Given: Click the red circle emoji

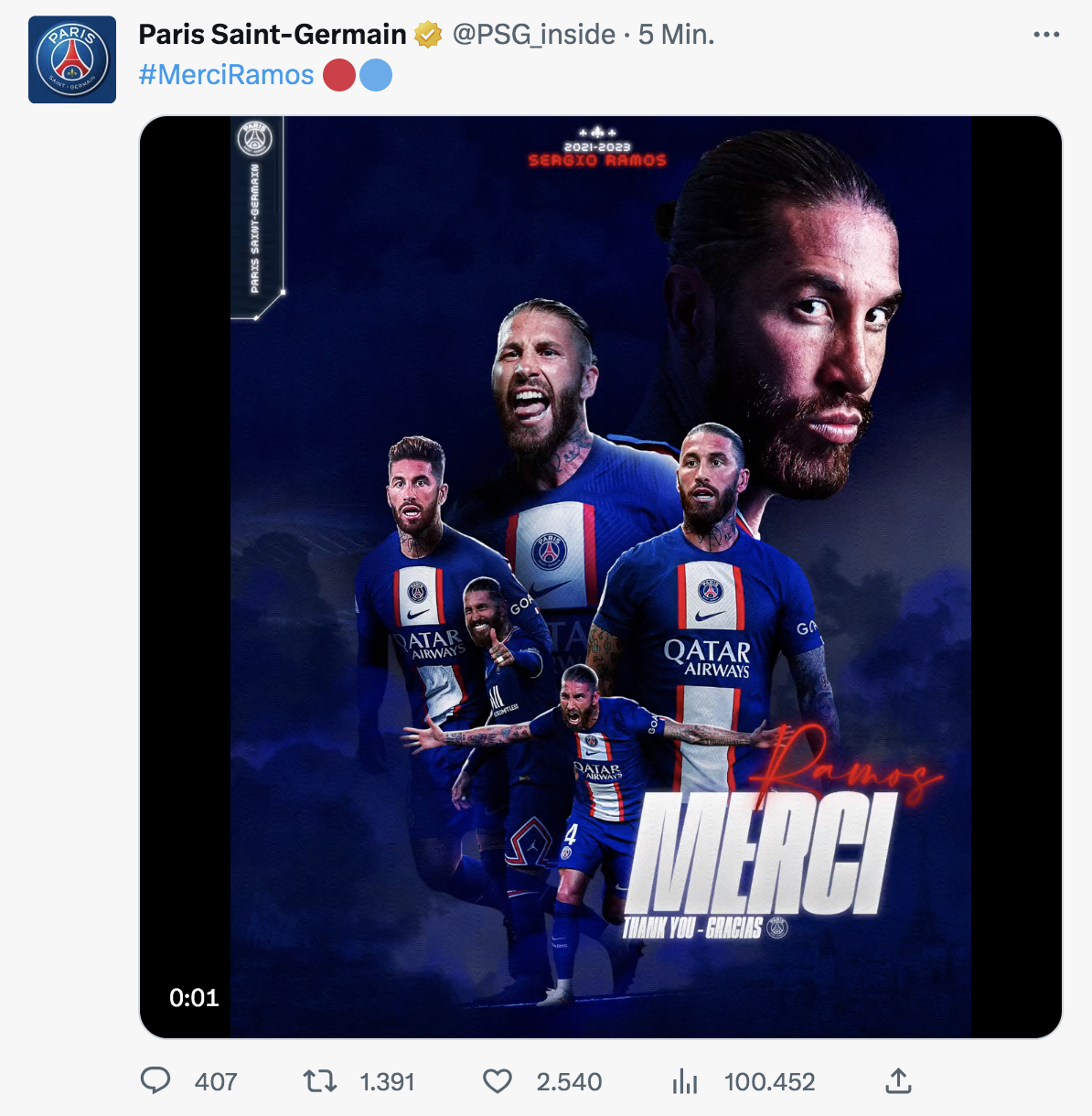Looking at the screenshot, I should tap(339, 75).
